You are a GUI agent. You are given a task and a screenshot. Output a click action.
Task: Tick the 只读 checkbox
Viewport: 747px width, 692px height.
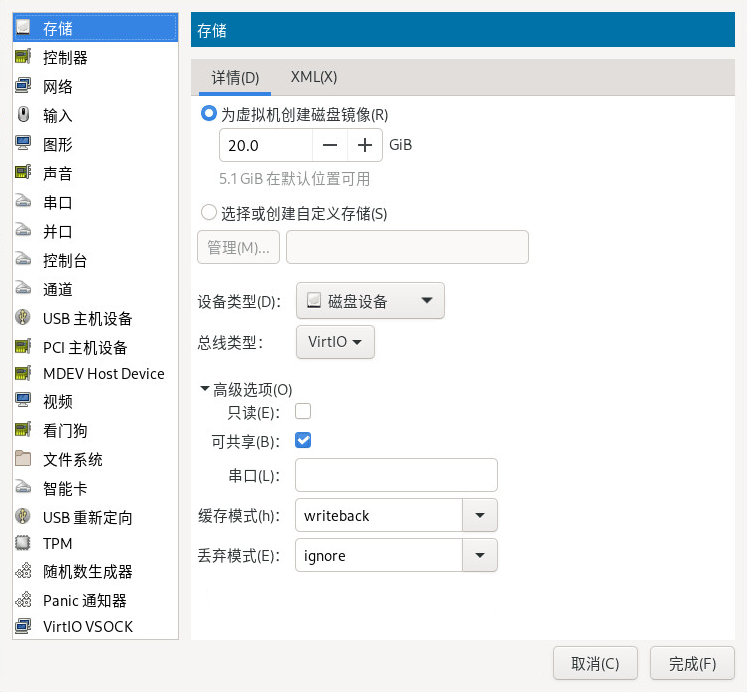303,411
